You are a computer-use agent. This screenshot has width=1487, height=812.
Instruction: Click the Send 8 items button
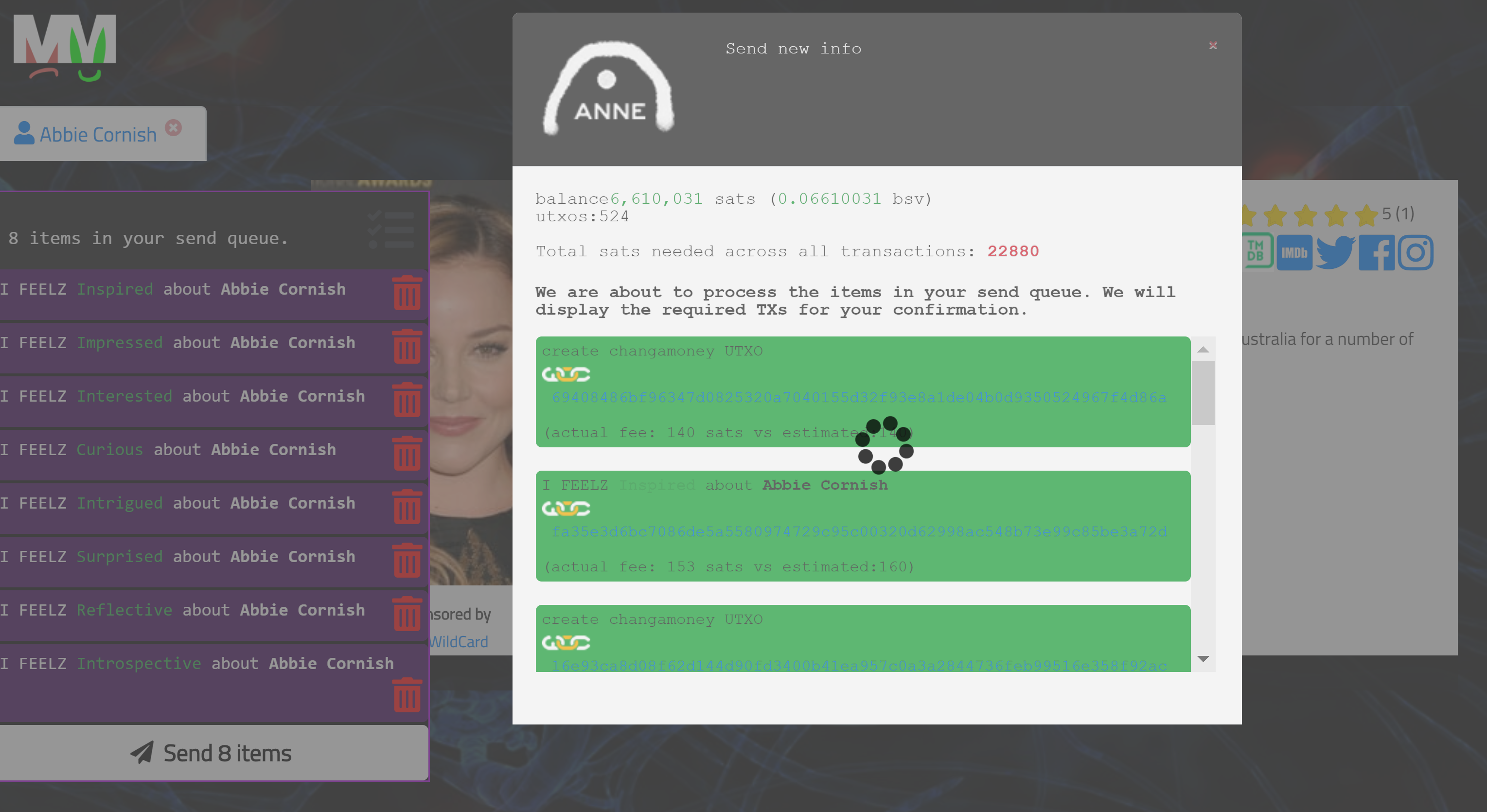[213, 753]
